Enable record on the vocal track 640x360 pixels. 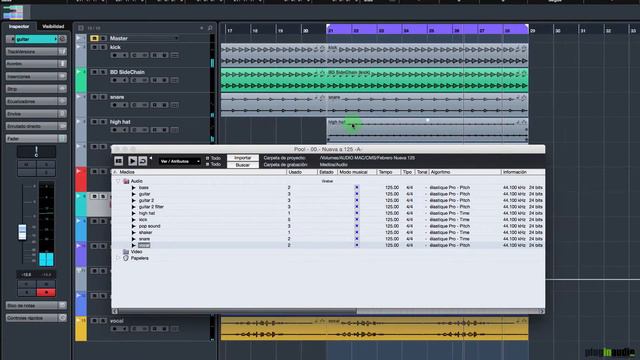click(114, 329)
